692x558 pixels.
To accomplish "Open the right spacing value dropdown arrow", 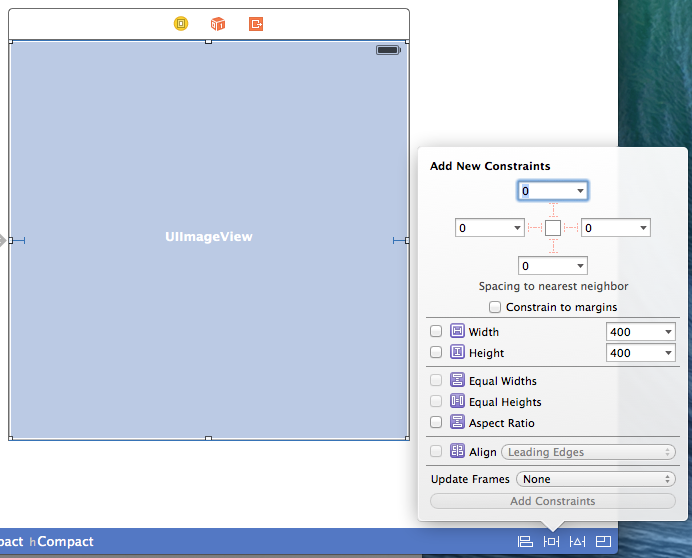I will (x=643, y=228).
